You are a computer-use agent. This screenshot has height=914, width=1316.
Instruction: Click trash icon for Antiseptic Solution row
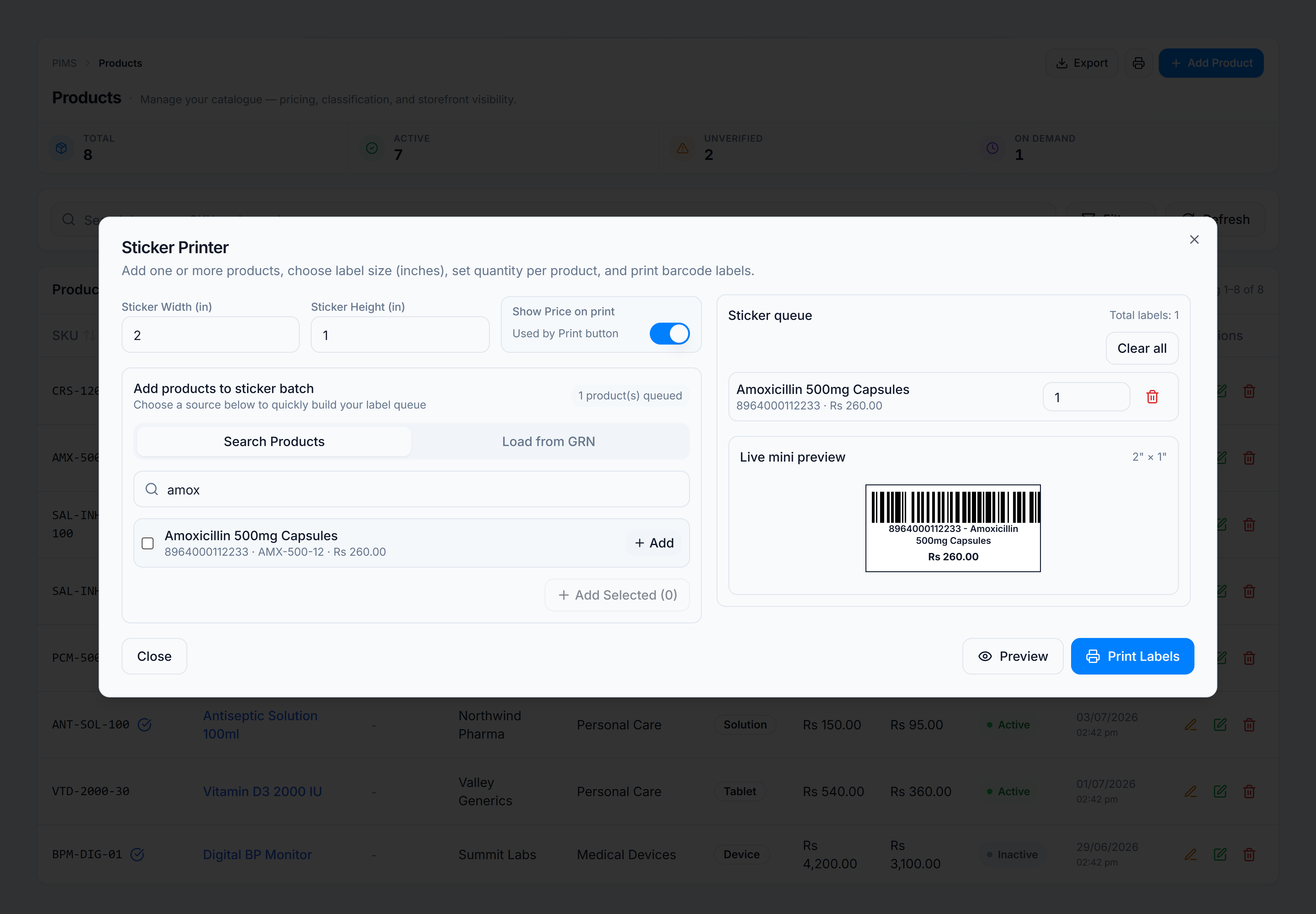(1249, 724)
